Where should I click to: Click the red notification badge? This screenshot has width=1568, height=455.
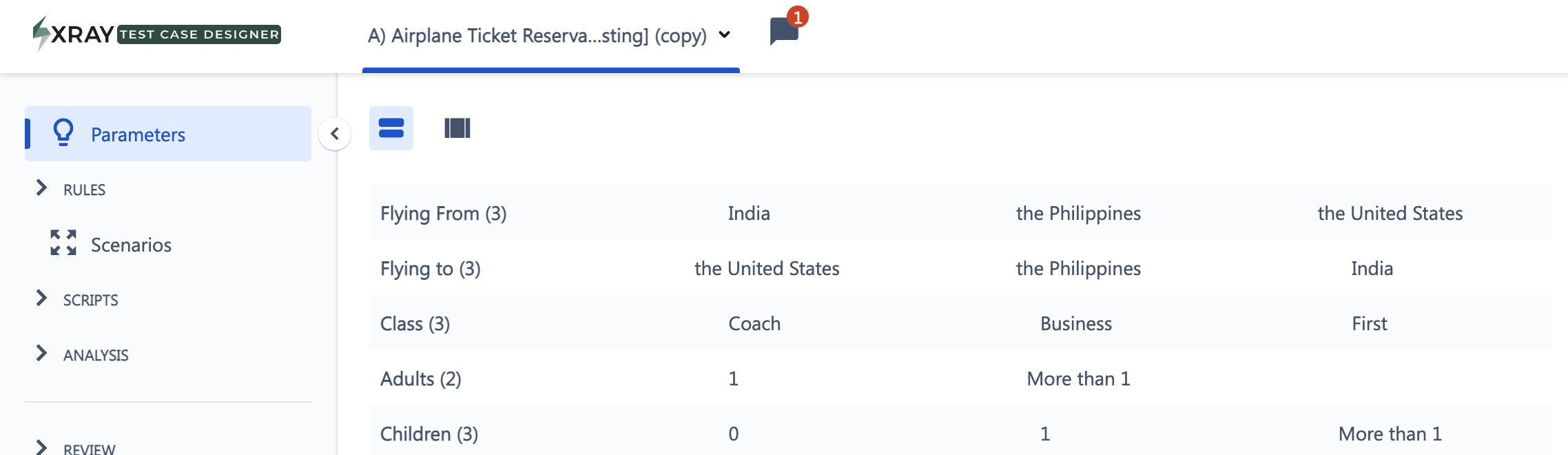(798, 17)
